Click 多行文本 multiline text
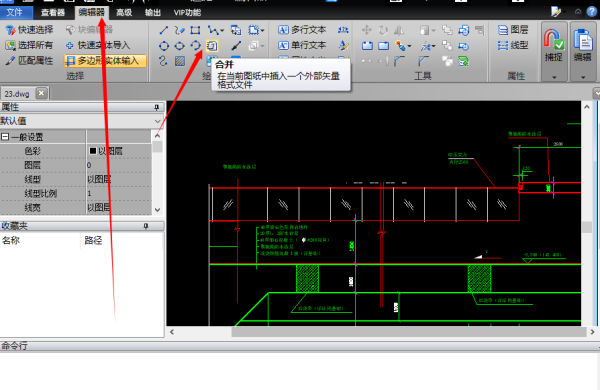Viewport: 600px width, 390px height. click(x=302, y=30)
